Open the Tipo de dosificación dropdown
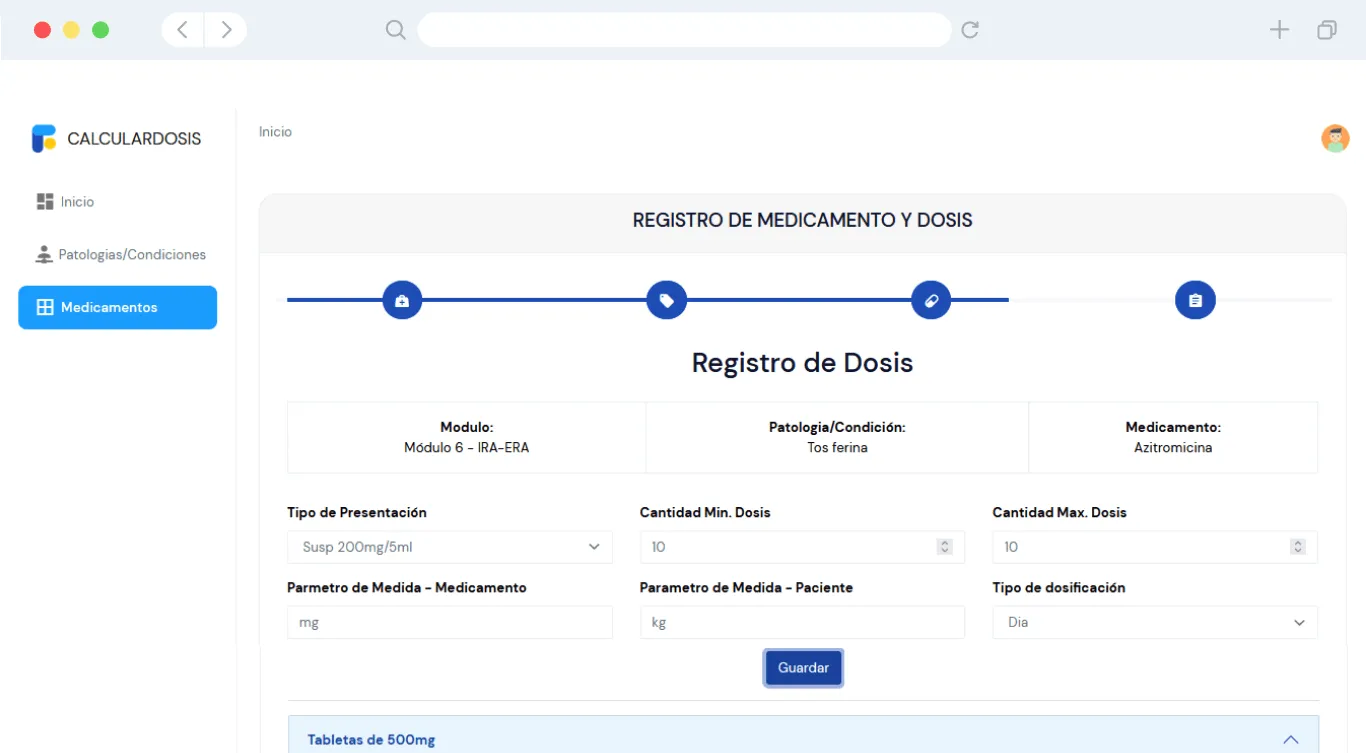The height and width of the screenshot is (753, 1366). pos(1155,622)
